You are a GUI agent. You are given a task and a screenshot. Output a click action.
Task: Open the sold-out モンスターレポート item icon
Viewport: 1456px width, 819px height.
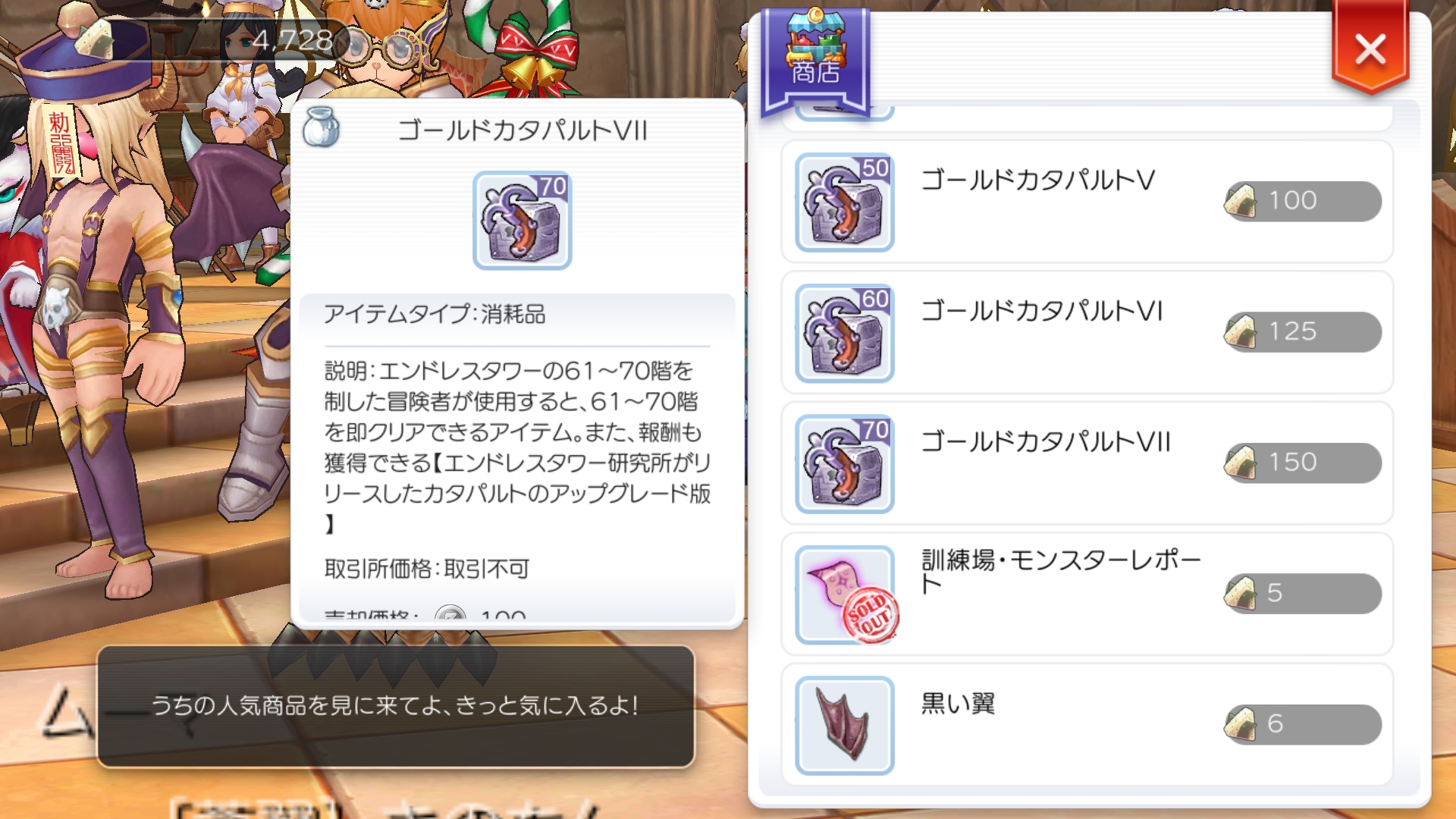[844, 595]
